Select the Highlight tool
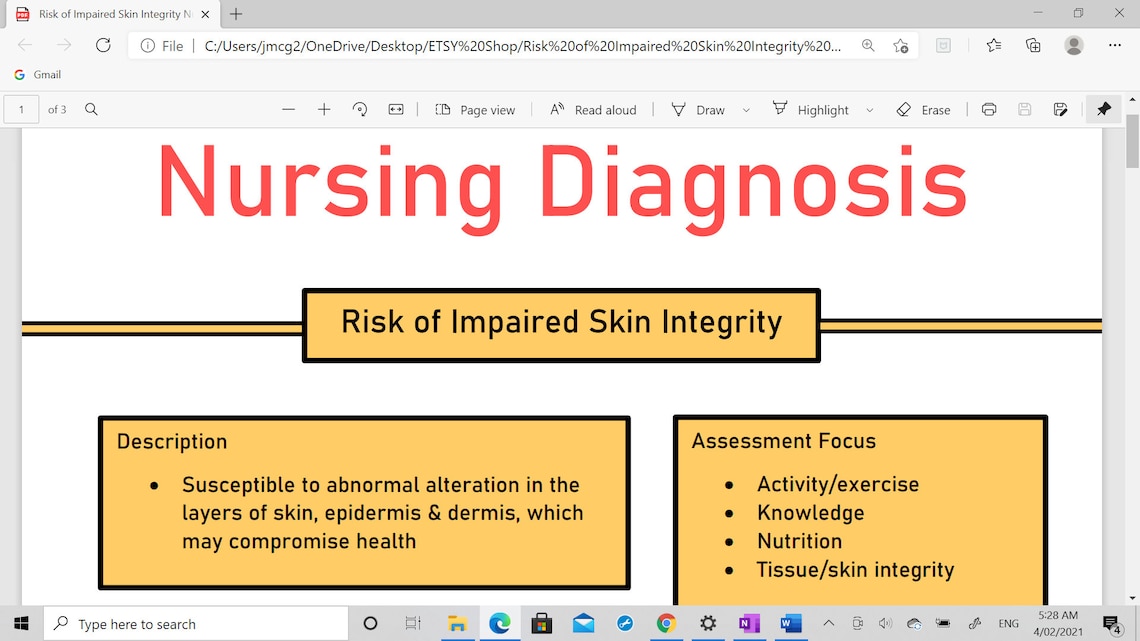The image size is (1140, 641). tap(812, 109)
